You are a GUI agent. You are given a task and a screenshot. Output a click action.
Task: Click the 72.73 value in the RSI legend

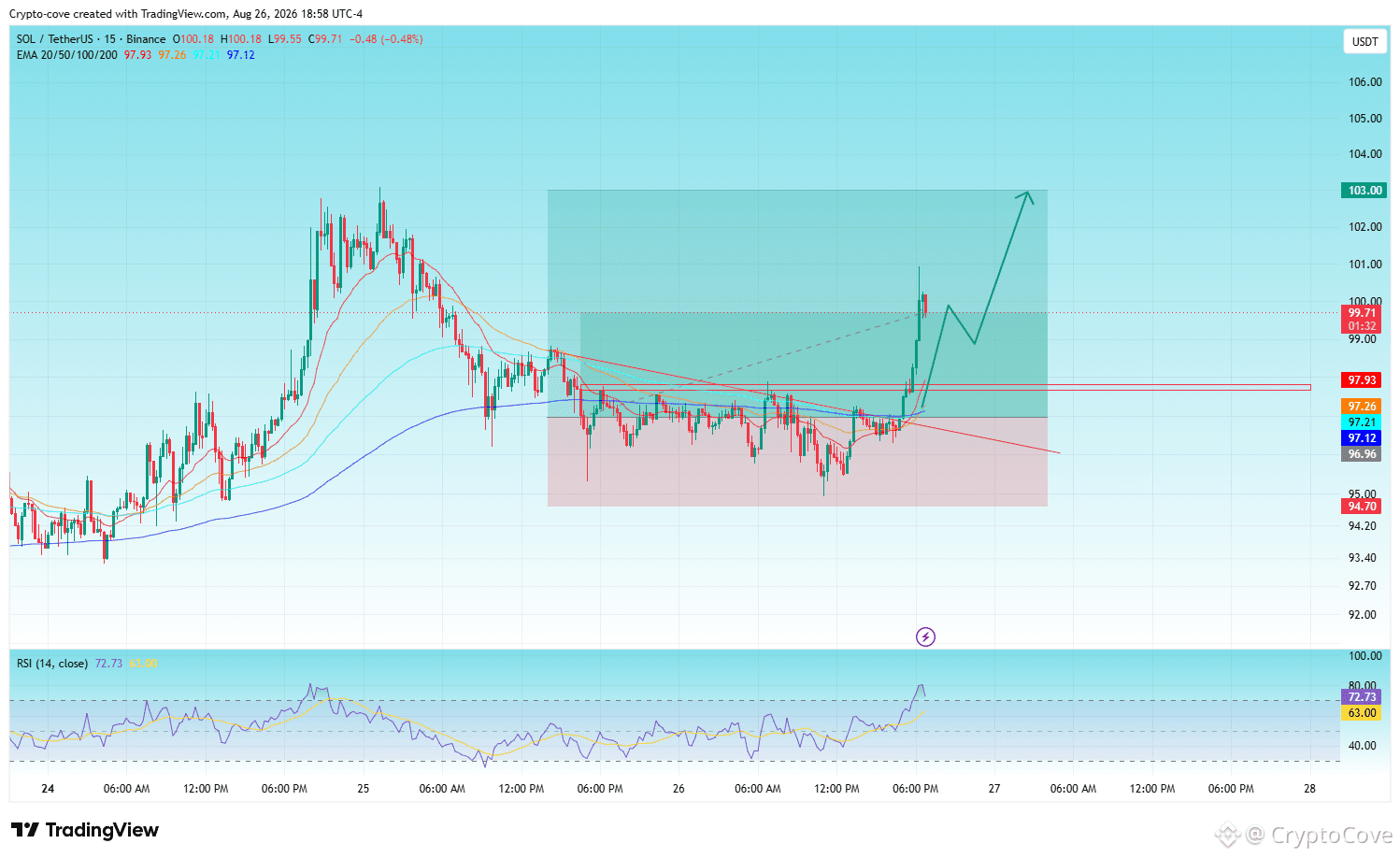[x=108, y=664]
